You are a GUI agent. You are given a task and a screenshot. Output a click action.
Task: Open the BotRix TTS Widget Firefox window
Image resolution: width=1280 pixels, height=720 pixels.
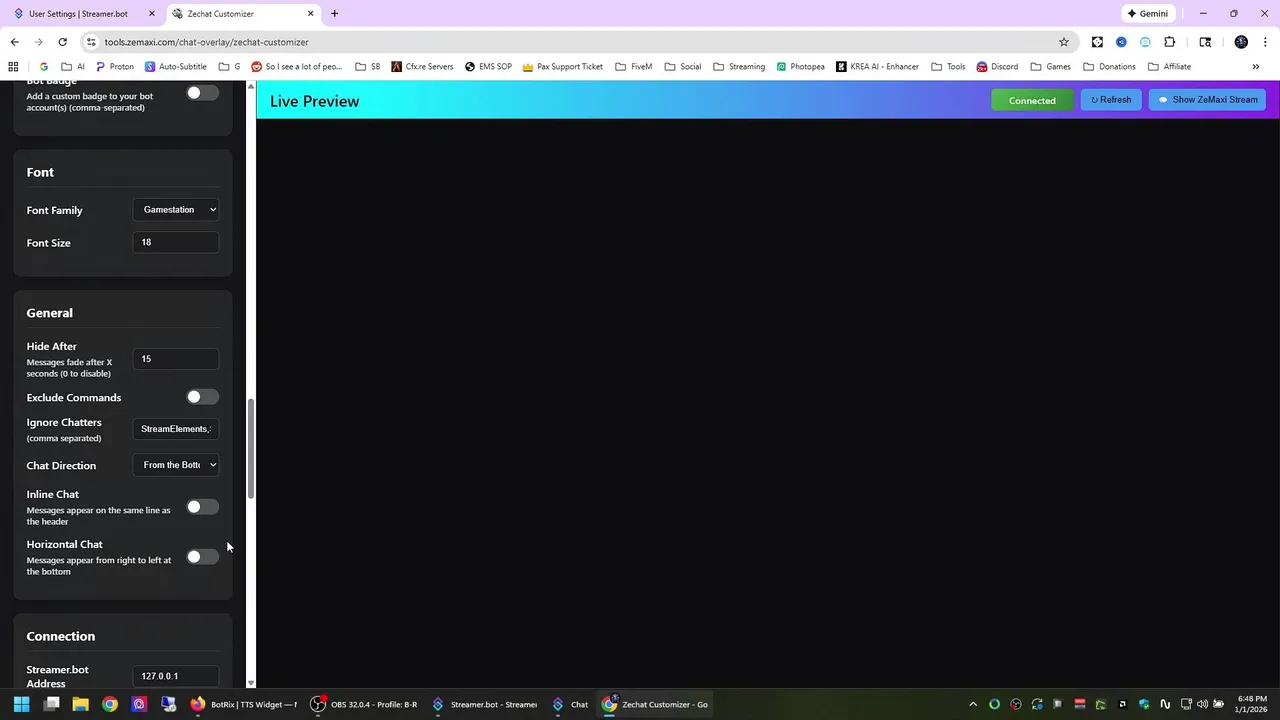[243, 704]
